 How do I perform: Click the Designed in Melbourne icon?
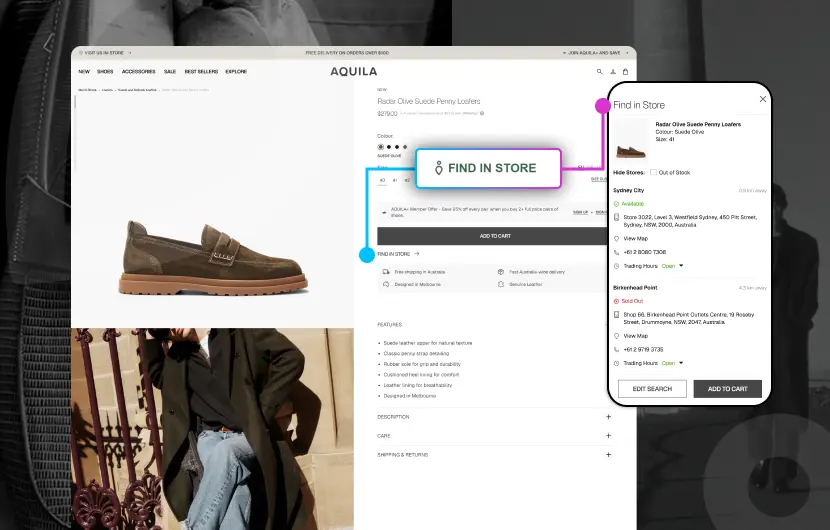(x=386, y=284)
